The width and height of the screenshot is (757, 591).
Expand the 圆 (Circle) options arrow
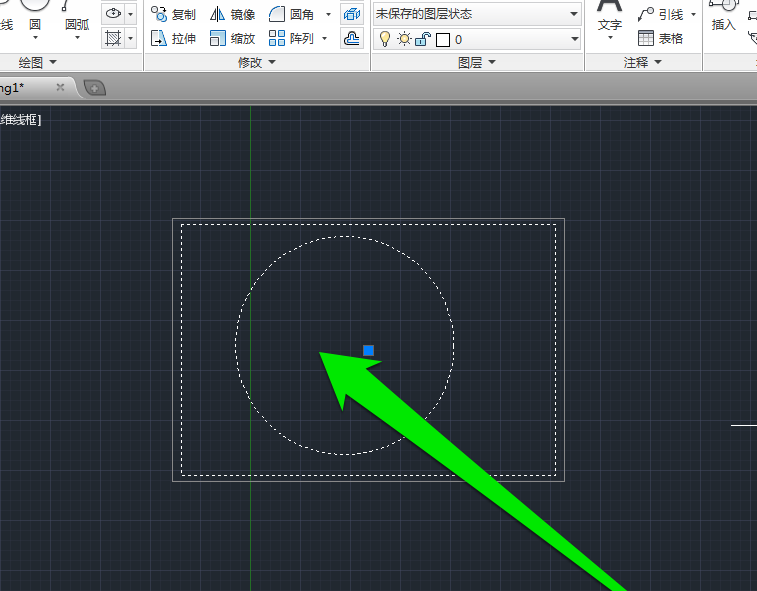35,38
